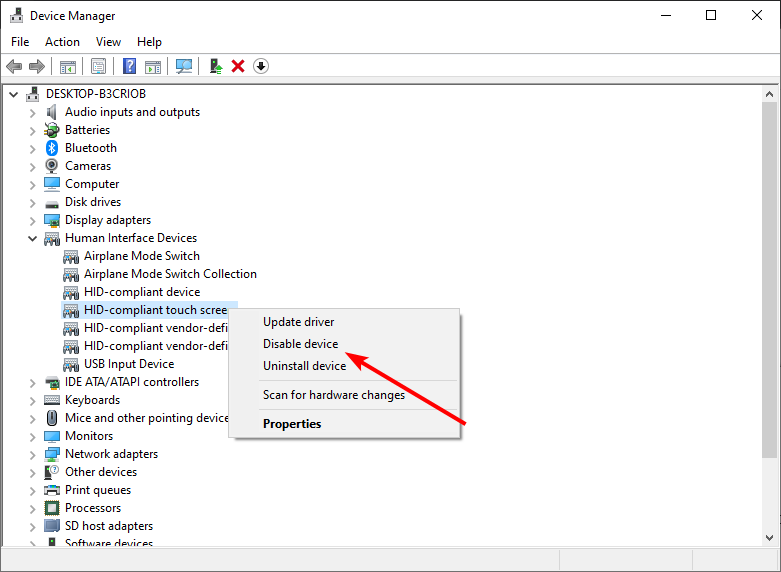This screenshot has width=781, height=572.
Task: Click the Audio inputs and outputs speaker icon
Action: click(52, 112)
